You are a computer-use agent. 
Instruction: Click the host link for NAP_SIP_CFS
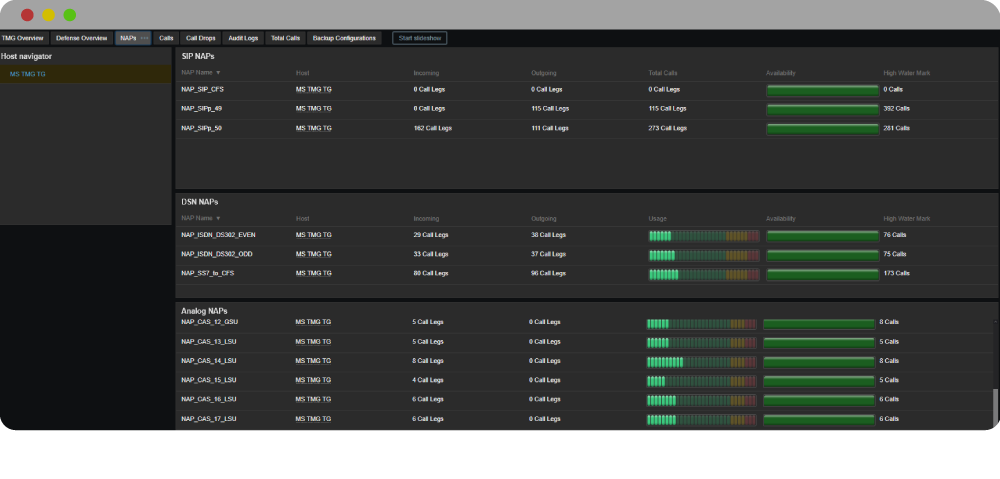(313, 90)
